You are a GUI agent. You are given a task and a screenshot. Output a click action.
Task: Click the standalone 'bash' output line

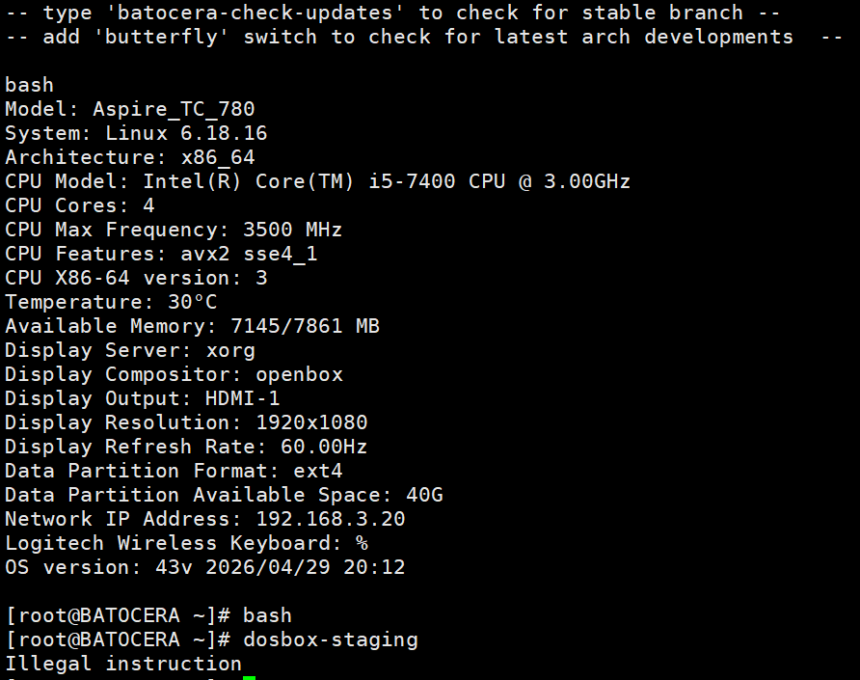pyautogui.click(x=30, y=85)
